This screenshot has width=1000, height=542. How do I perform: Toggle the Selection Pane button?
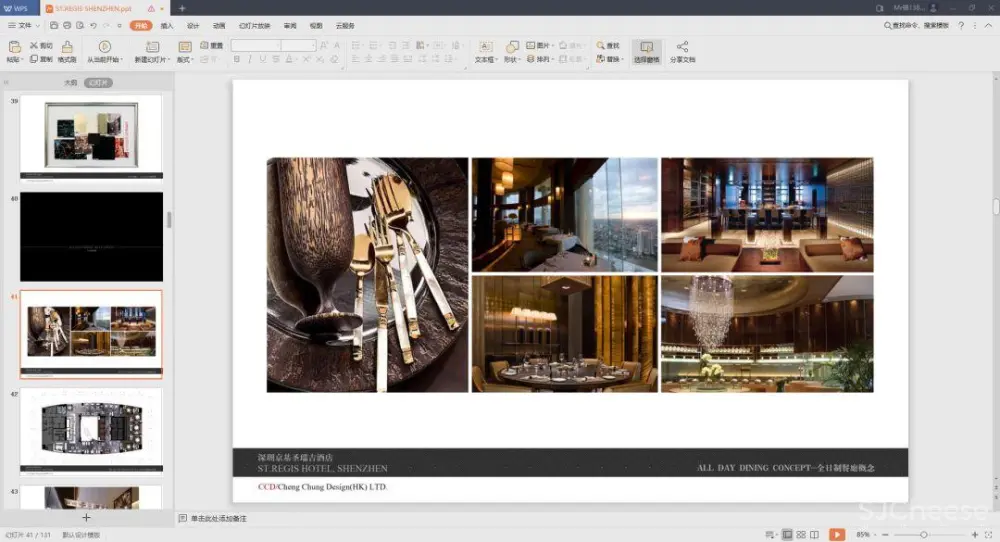646,47
